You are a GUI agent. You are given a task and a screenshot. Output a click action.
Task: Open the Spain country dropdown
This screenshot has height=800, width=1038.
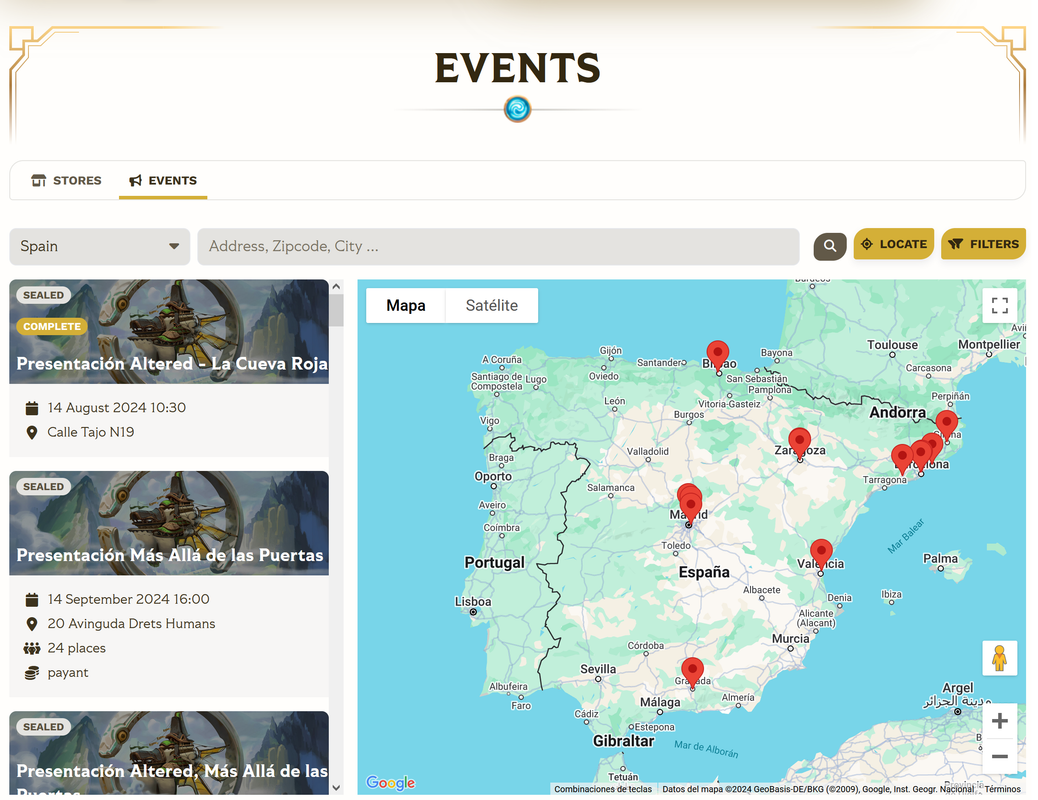coord(99,246)
